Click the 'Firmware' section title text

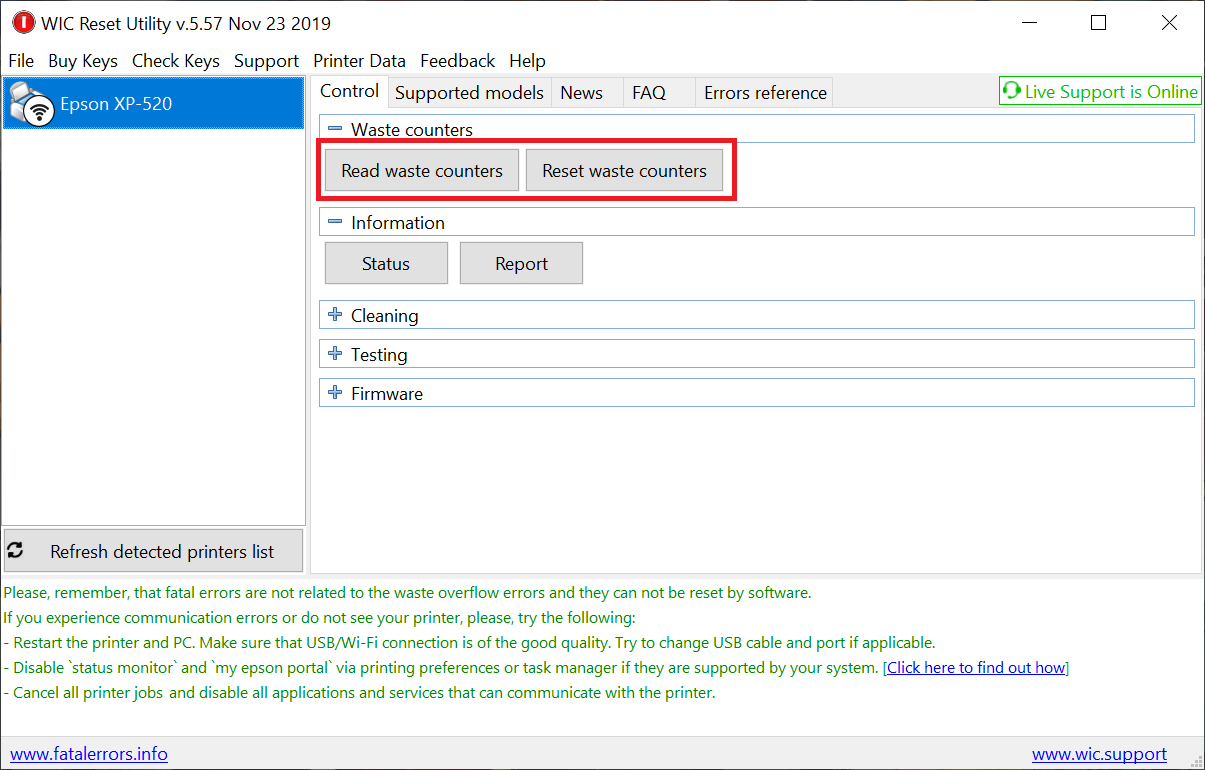click(387, 394)
